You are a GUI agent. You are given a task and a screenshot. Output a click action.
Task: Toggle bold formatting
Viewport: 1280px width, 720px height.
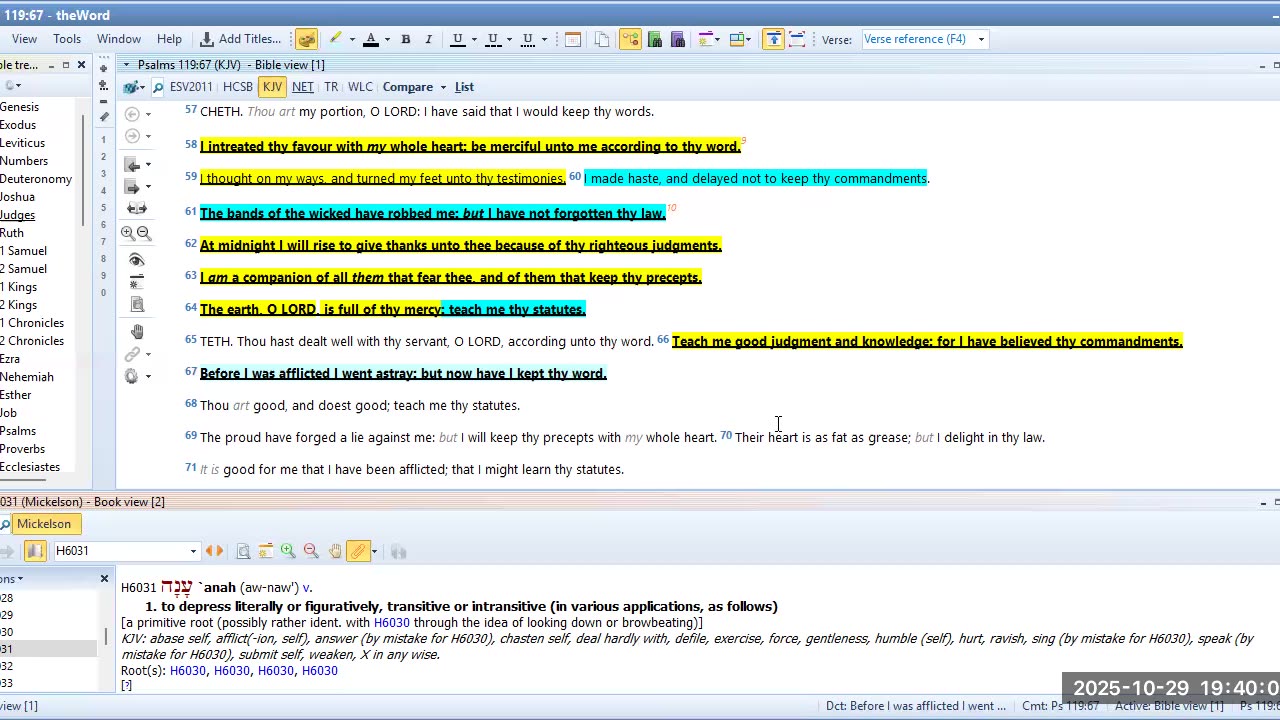pos(406,39)
